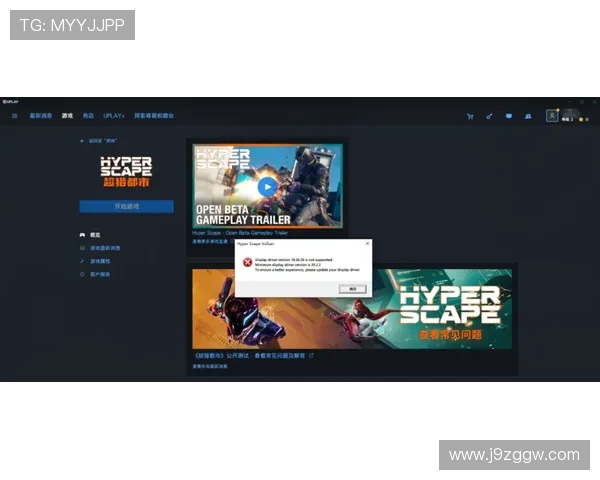Viewport: 600px width, 480px height.
Task: Click the back arrow to return to games
Action: [82, 141]
